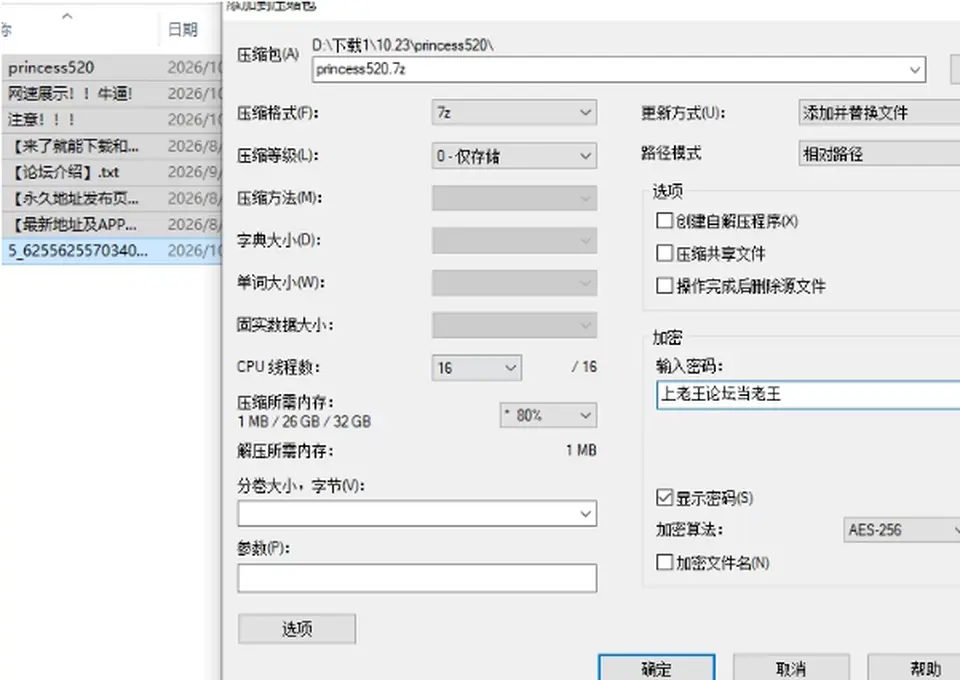
Task: Select princess520 in the file list
Action: tap(111, 67)
